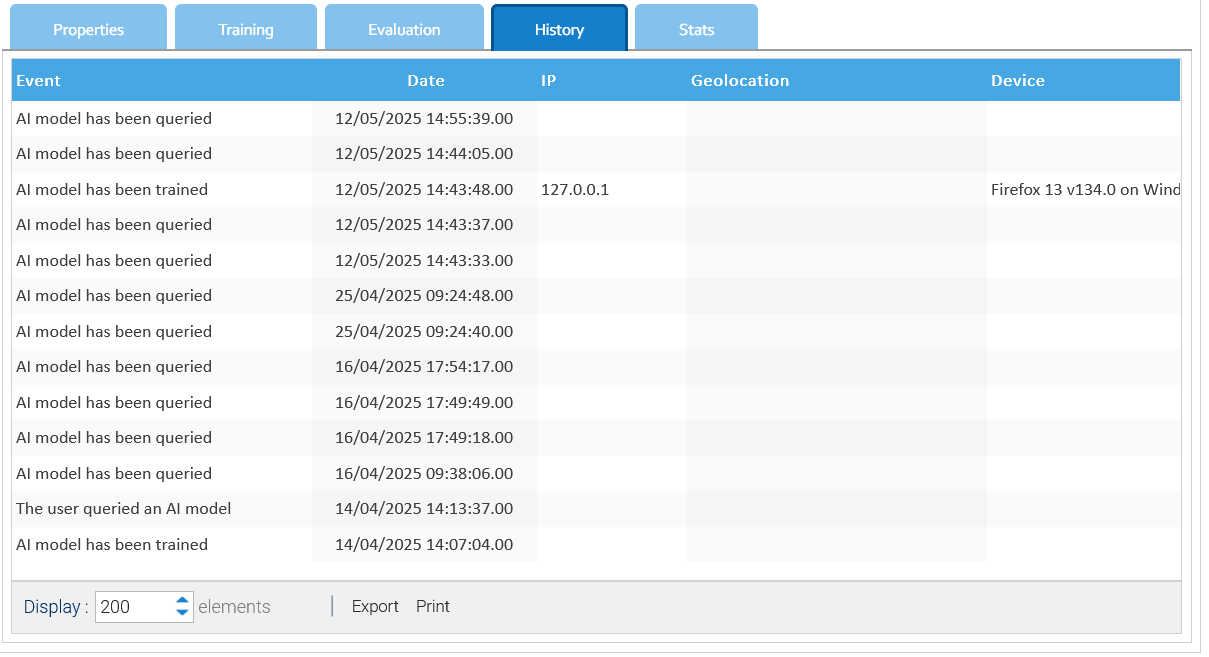
Task: Select the date 25/04/2025 09:24:48.00
Action: point(424,296)
